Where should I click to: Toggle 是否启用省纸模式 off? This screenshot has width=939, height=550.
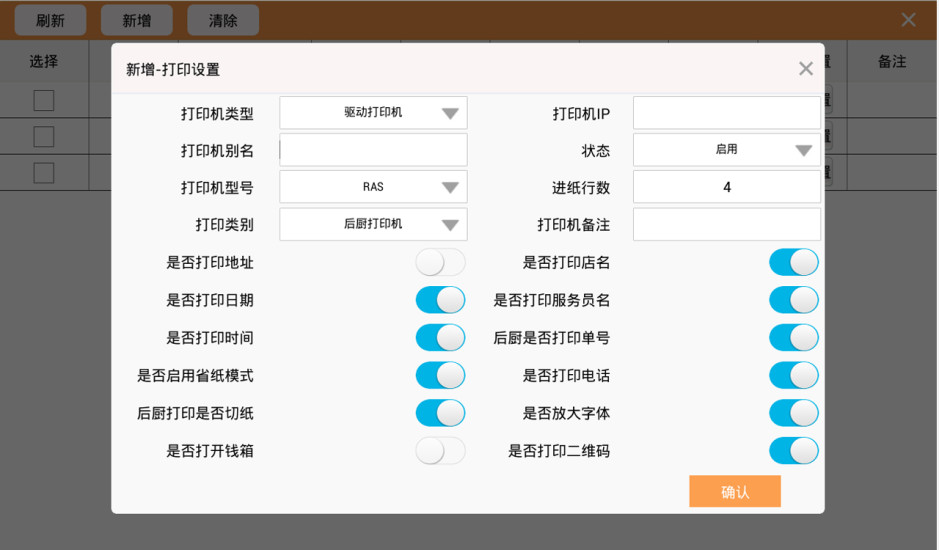point(440,376)
